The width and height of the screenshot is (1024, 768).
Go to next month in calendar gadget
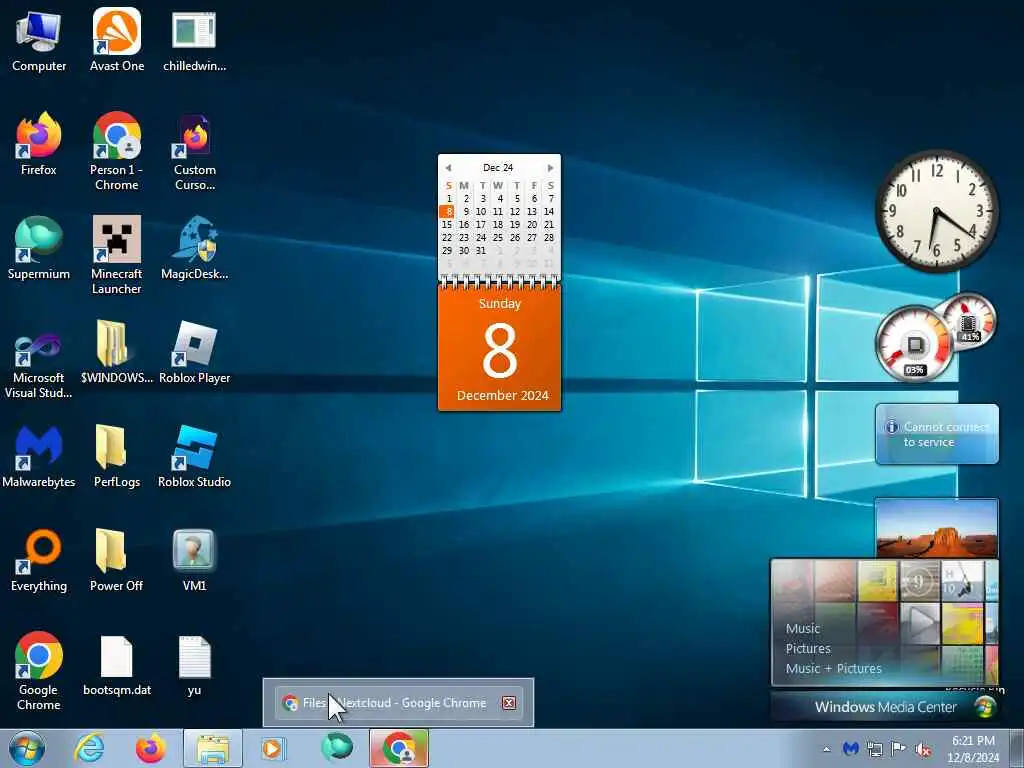551,168
